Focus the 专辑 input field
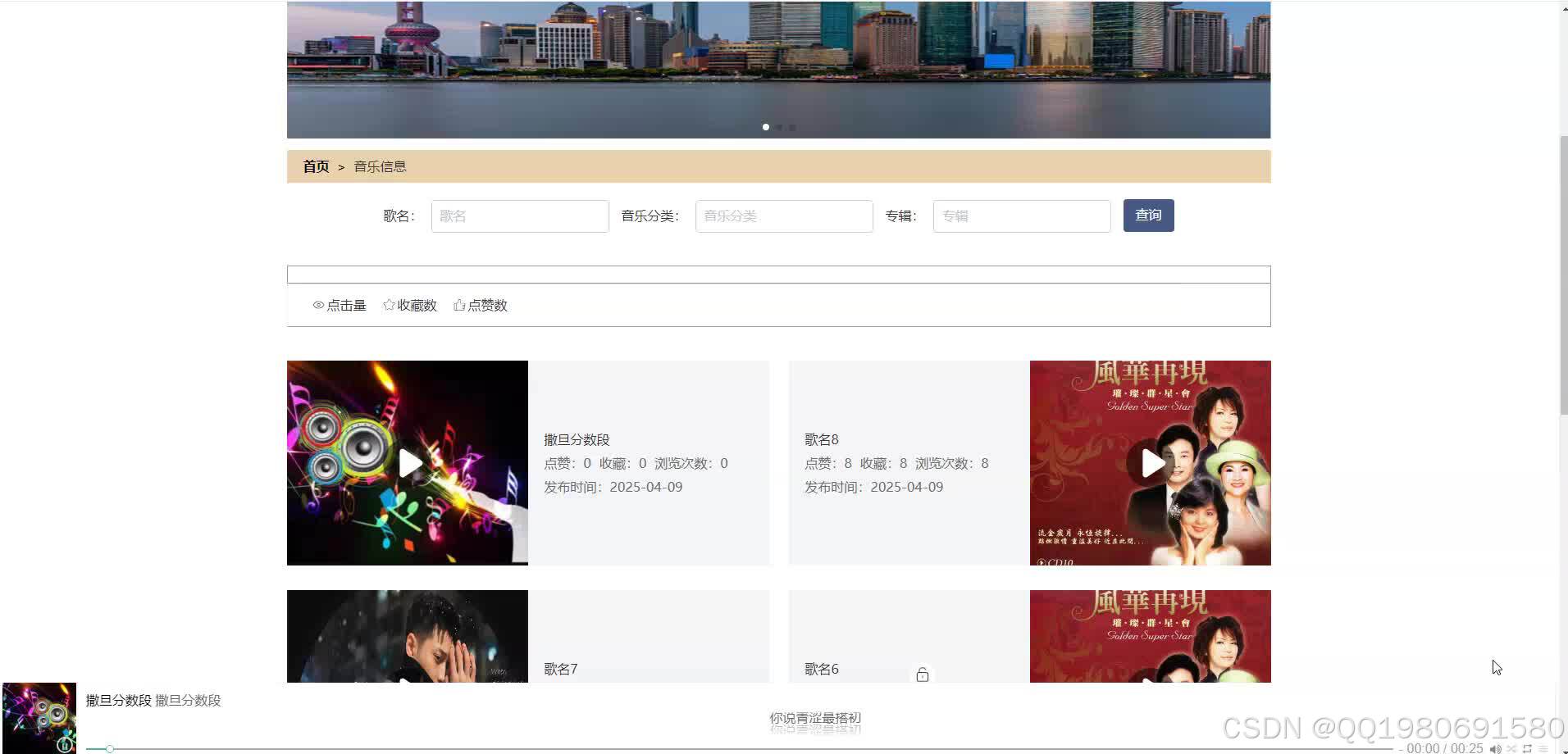1568x754 pixels. [x=1022, y=216]
